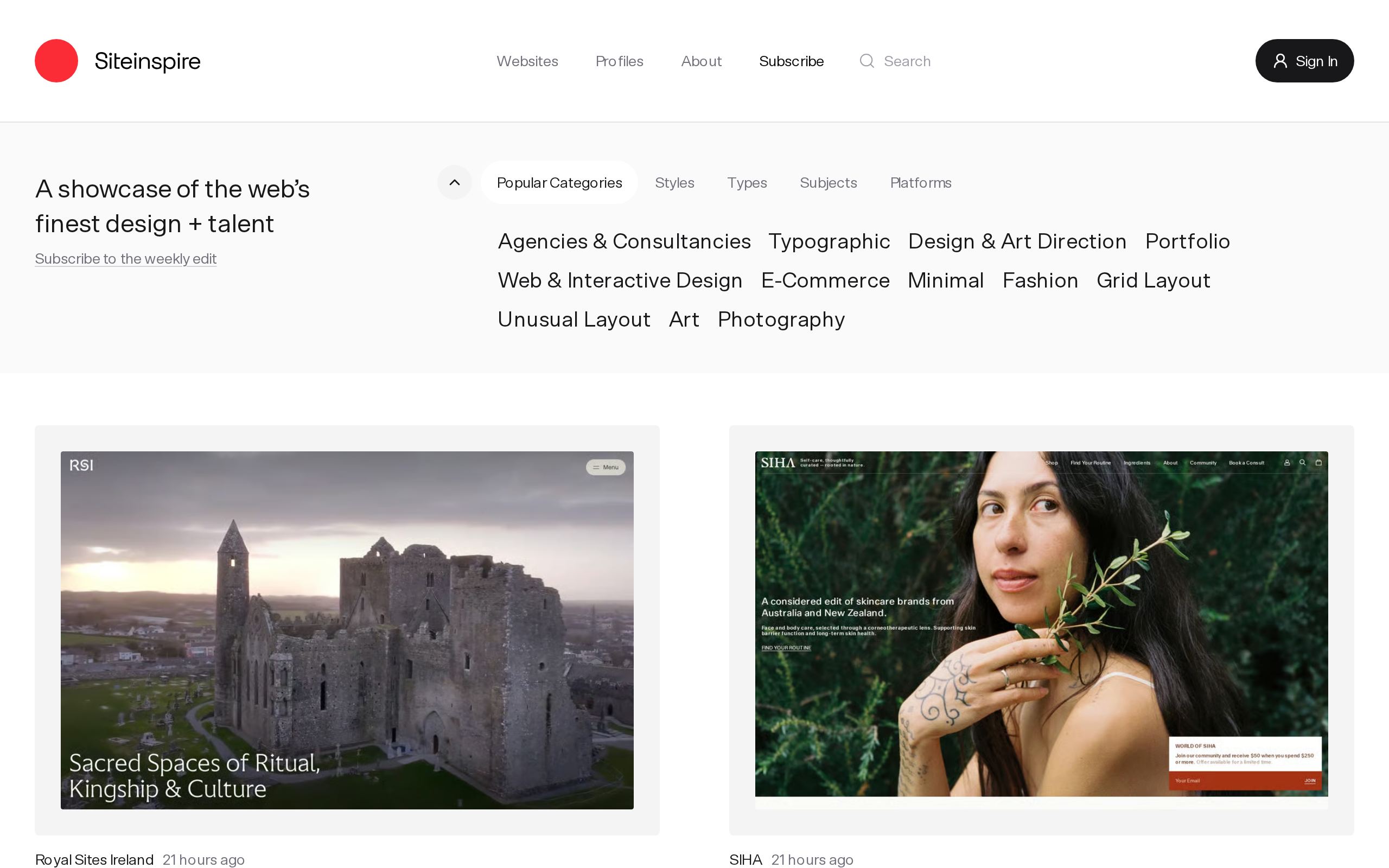The height and width of the screenshot is (868, 1389).
Task: Focus the Search input field
Action: click(x=907, y=61)
